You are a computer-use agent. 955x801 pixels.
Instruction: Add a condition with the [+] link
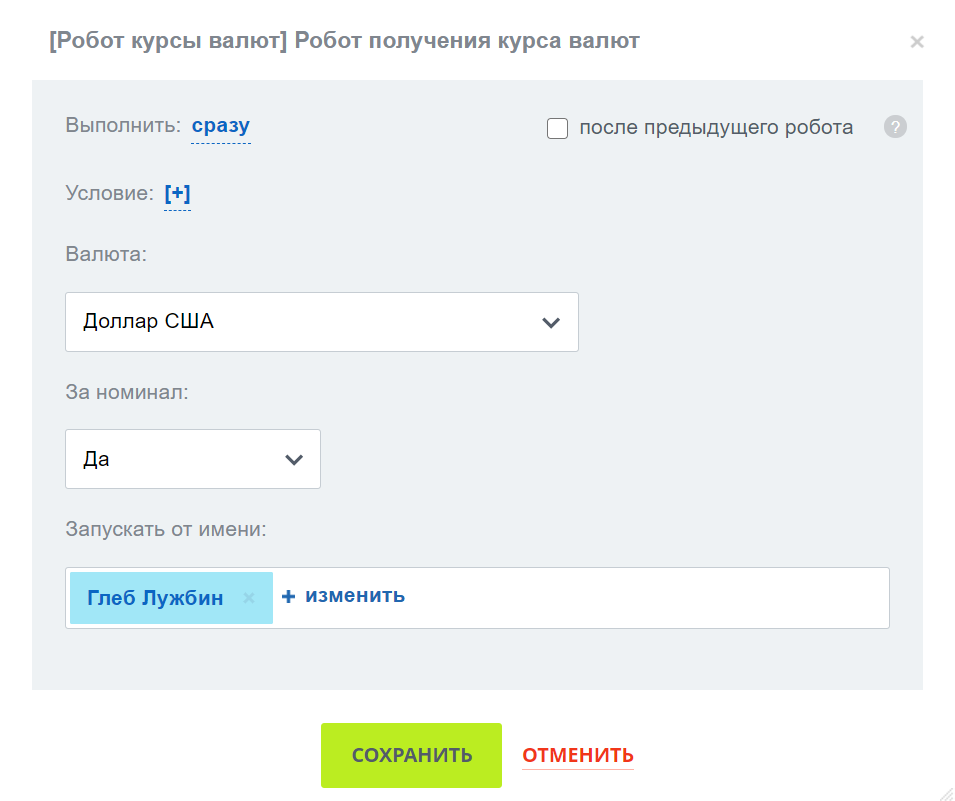click(x=177, y=193)
